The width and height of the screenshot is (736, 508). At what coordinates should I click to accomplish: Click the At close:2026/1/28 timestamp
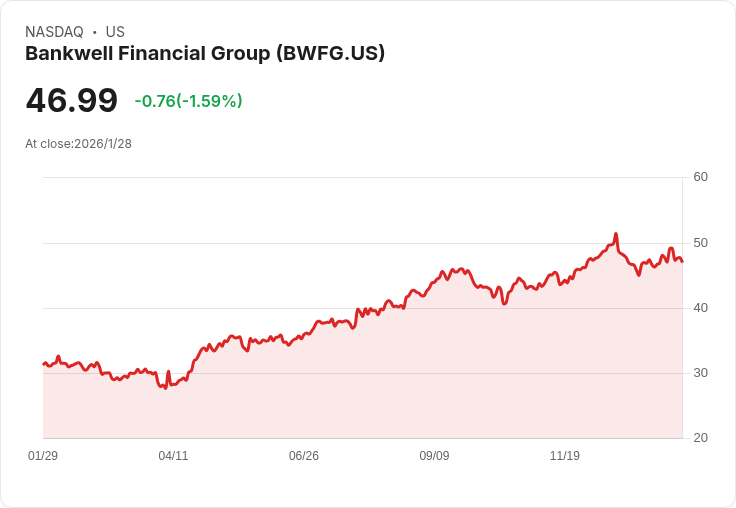78,144
